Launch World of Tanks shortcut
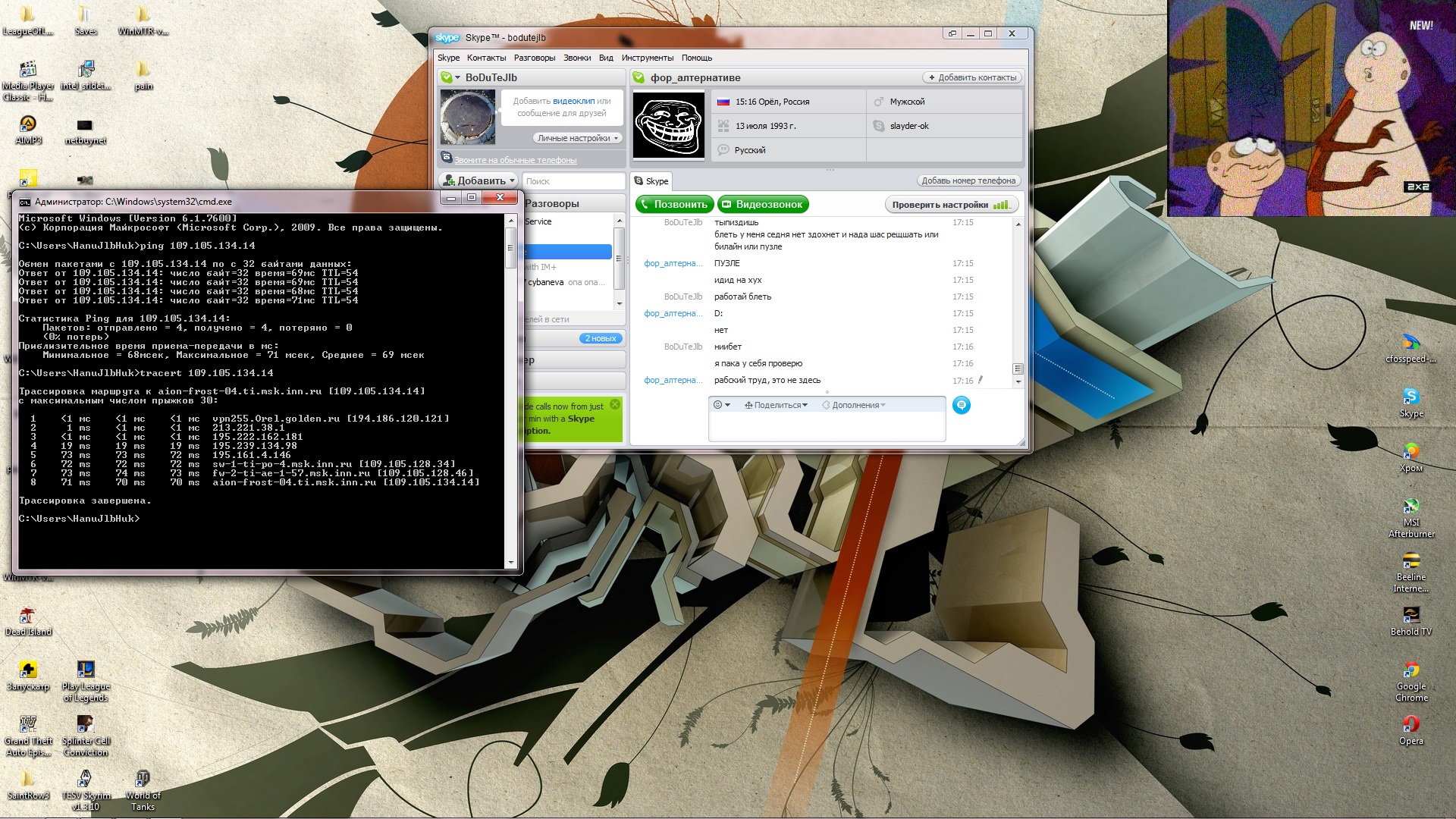The width and height of the screenshot is (1456, 819). click(x=143, y=790)
